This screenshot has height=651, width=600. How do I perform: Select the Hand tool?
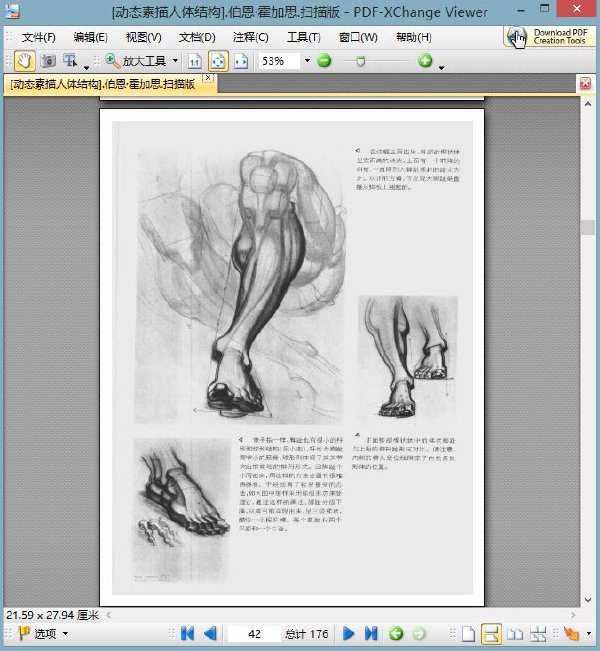coord(24,61)
